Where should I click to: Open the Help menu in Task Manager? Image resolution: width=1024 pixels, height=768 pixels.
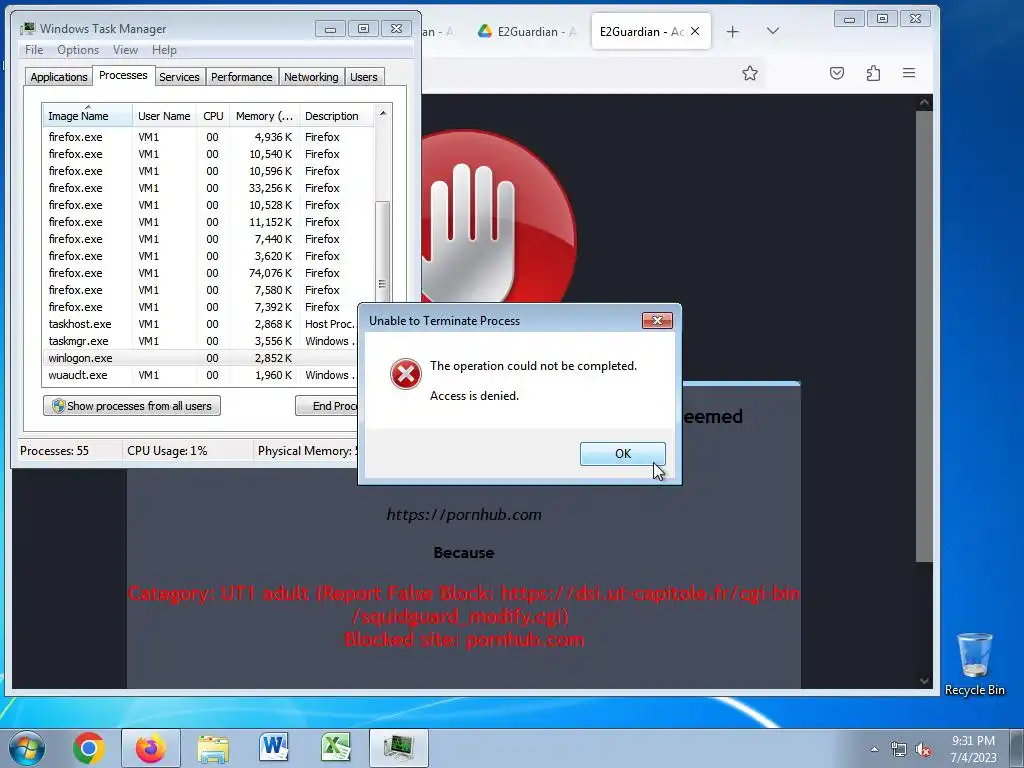click(x=164, y=50)
